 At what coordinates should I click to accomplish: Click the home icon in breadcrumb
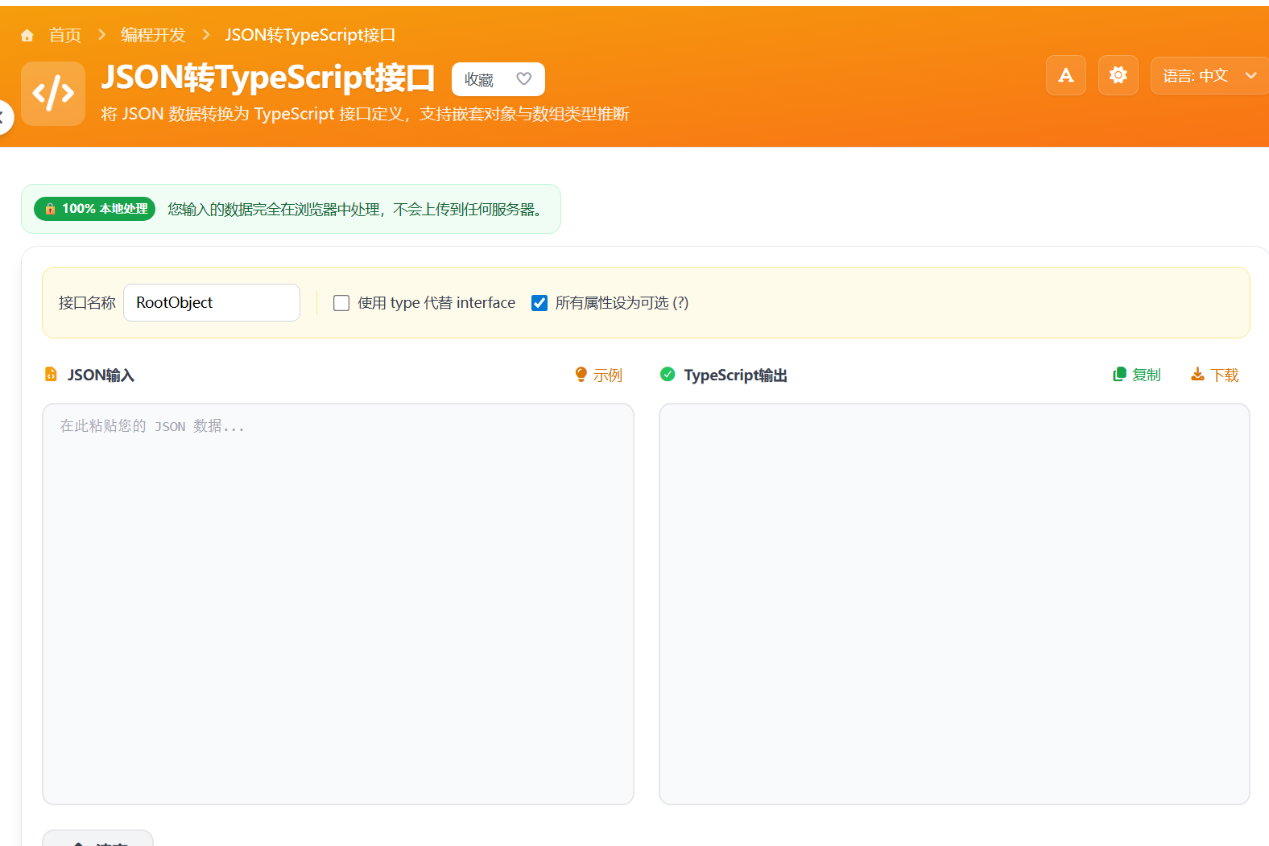[27, 35]
